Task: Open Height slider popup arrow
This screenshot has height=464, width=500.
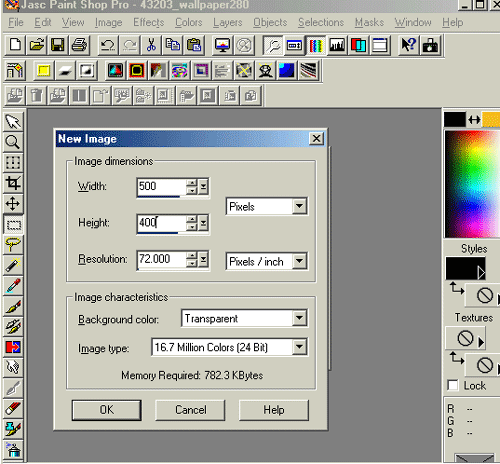Action: pyautogui.click(x=203, y=223)
